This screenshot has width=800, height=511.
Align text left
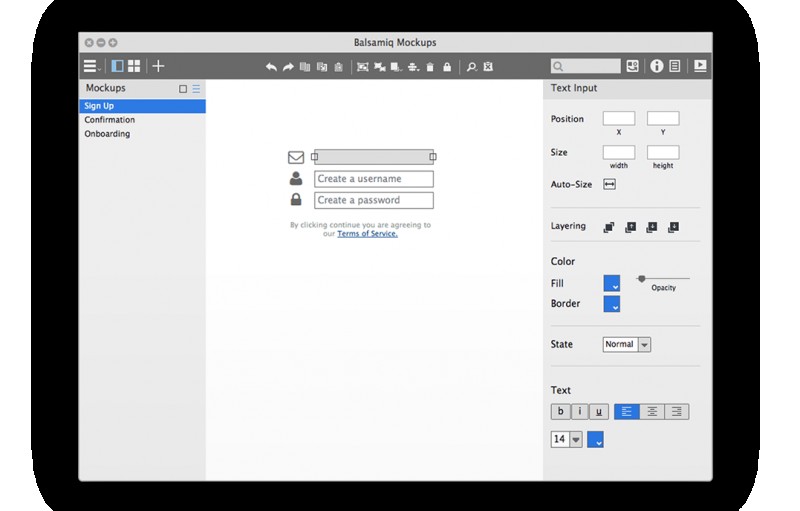(x=627, y=412)
